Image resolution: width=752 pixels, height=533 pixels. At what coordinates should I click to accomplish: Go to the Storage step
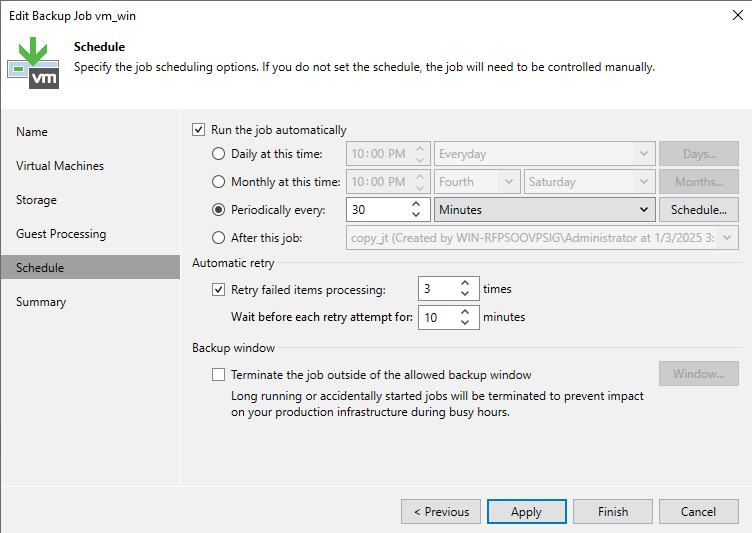36,200
